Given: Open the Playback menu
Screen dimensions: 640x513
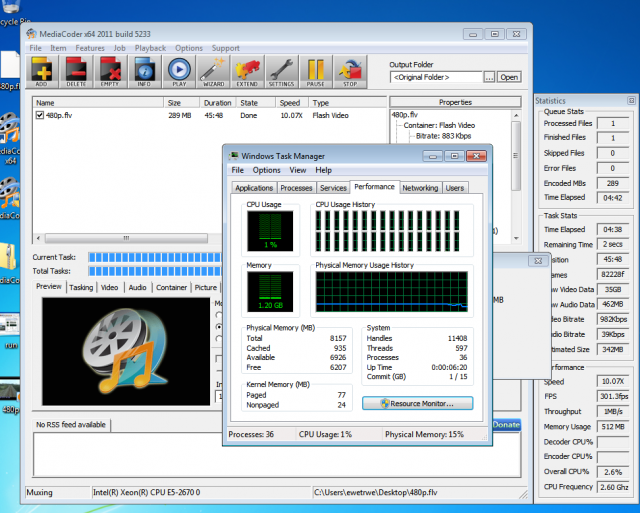Looking at the screenshot, I should coord(150,48).
